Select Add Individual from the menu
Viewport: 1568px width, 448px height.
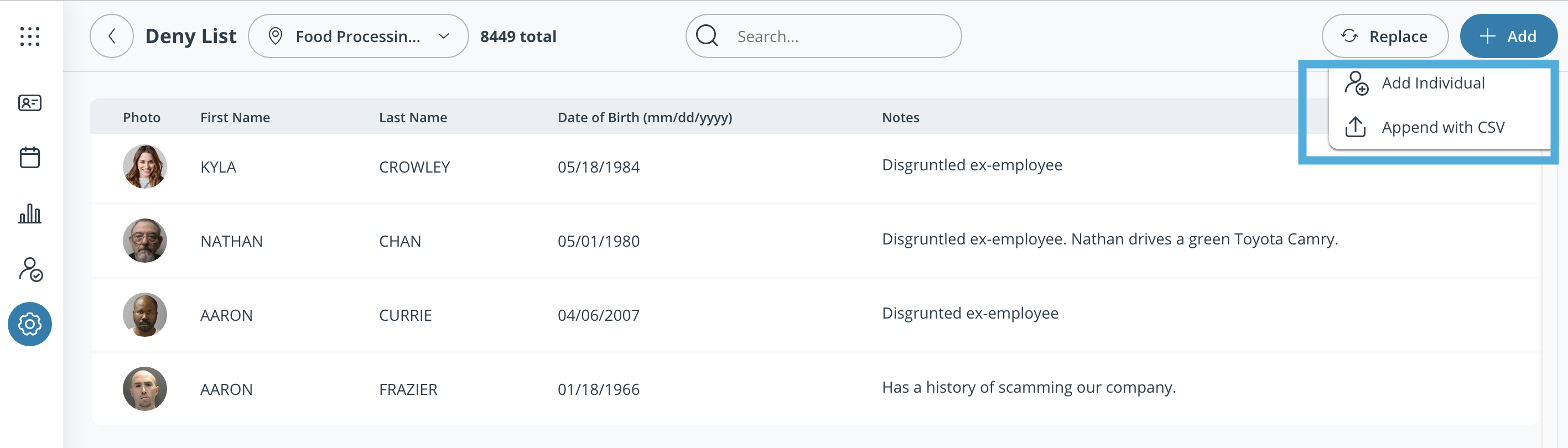1432,84
